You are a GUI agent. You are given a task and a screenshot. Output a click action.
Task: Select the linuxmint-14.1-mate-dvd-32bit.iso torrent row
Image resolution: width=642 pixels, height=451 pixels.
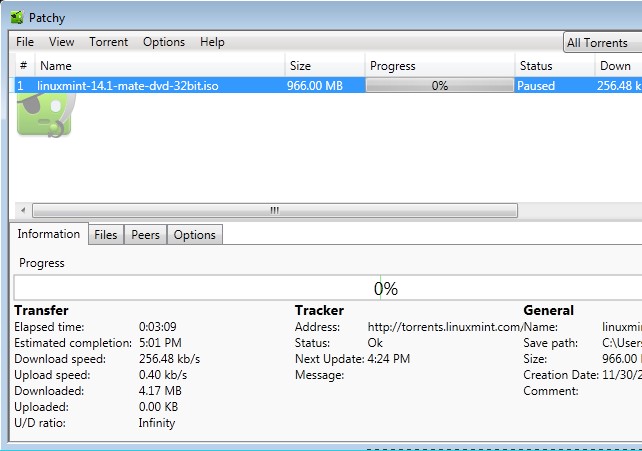pyautogui.click(x=328, y=86)
